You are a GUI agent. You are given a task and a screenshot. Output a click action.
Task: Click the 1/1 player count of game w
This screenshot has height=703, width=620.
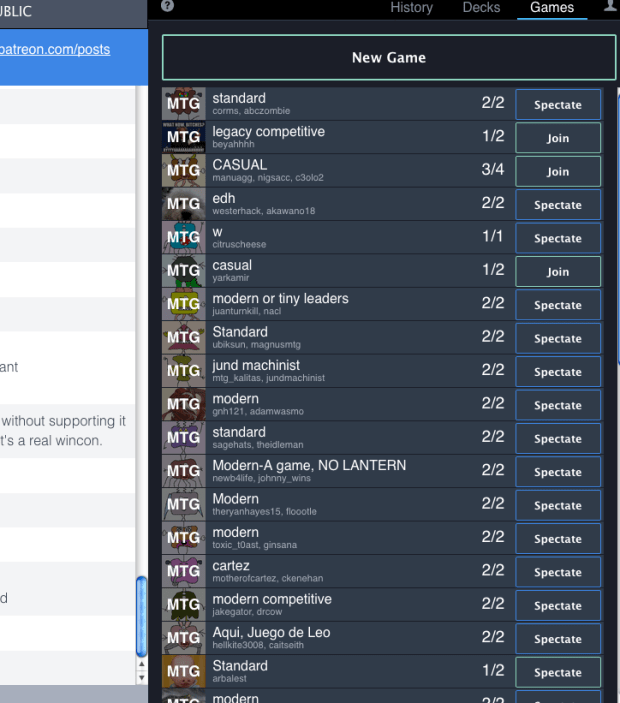(x=493, y=236)
